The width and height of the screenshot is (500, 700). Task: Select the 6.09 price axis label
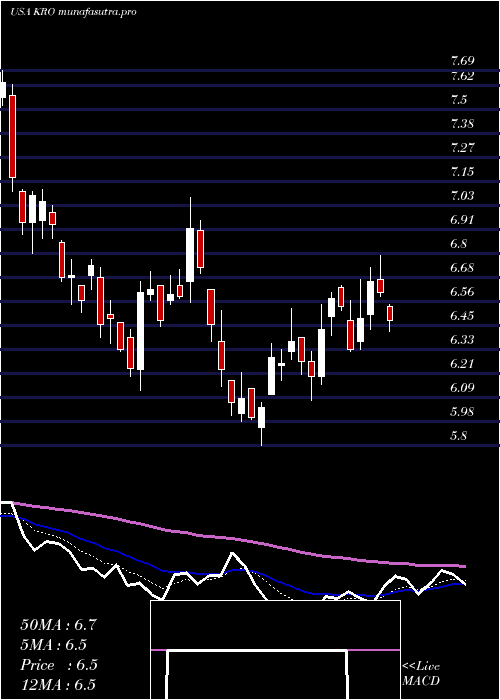click(462, 388)
